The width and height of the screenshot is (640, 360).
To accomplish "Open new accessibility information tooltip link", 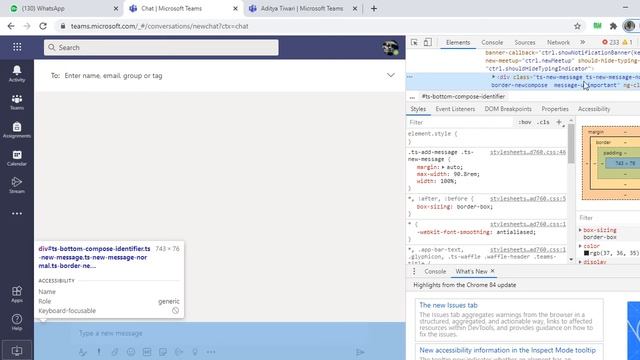I will tap(507, 350).
